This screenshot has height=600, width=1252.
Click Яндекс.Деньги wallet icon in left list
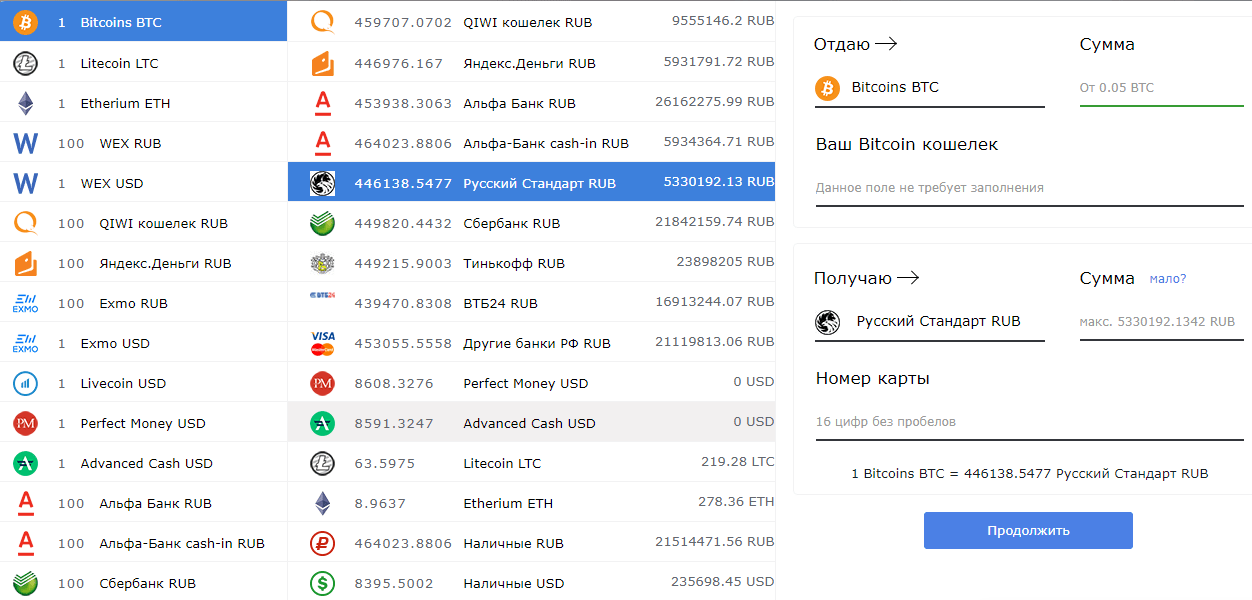coord(25,263)
